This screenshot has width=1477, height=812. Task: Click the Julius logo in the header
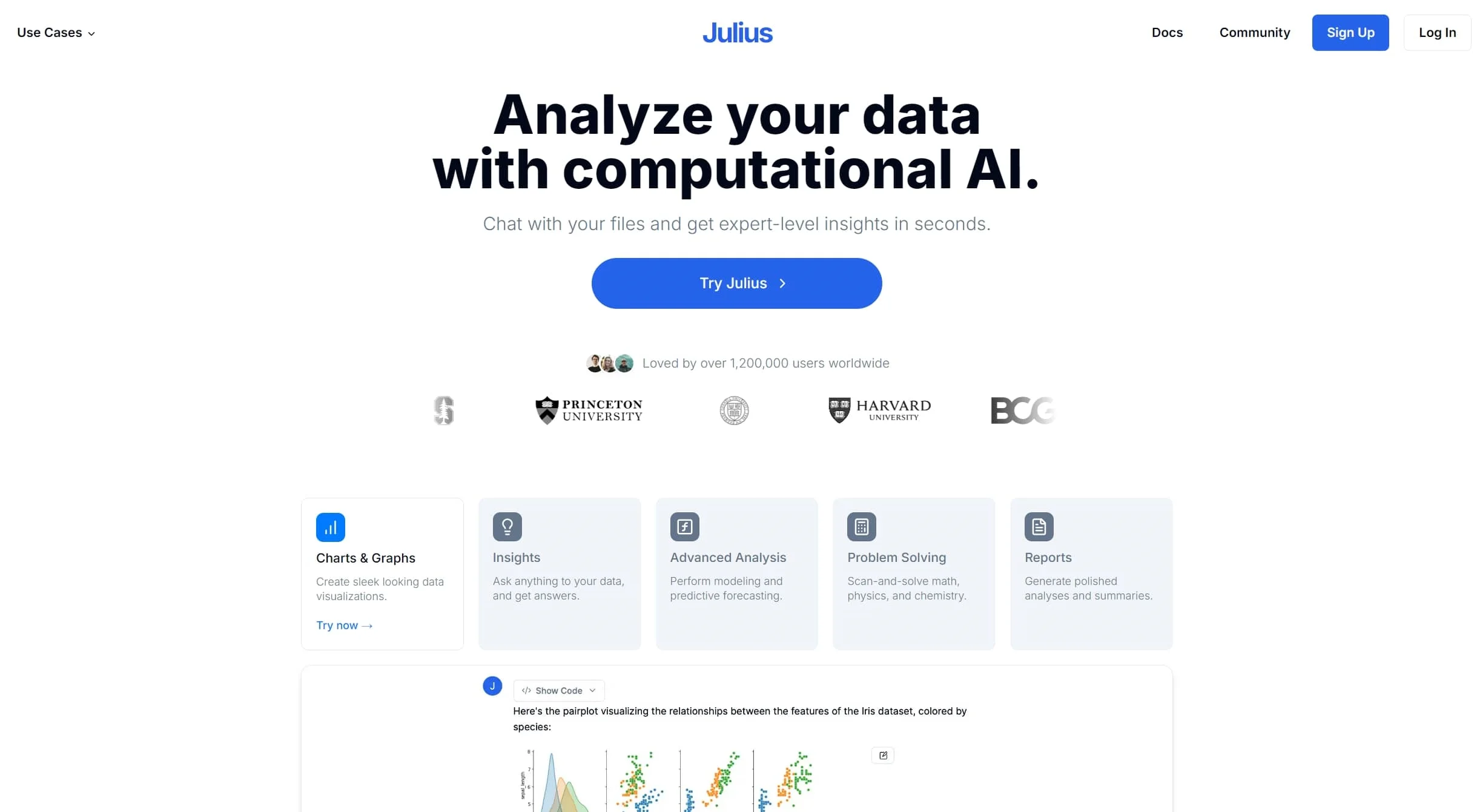(x=737, y=32)
